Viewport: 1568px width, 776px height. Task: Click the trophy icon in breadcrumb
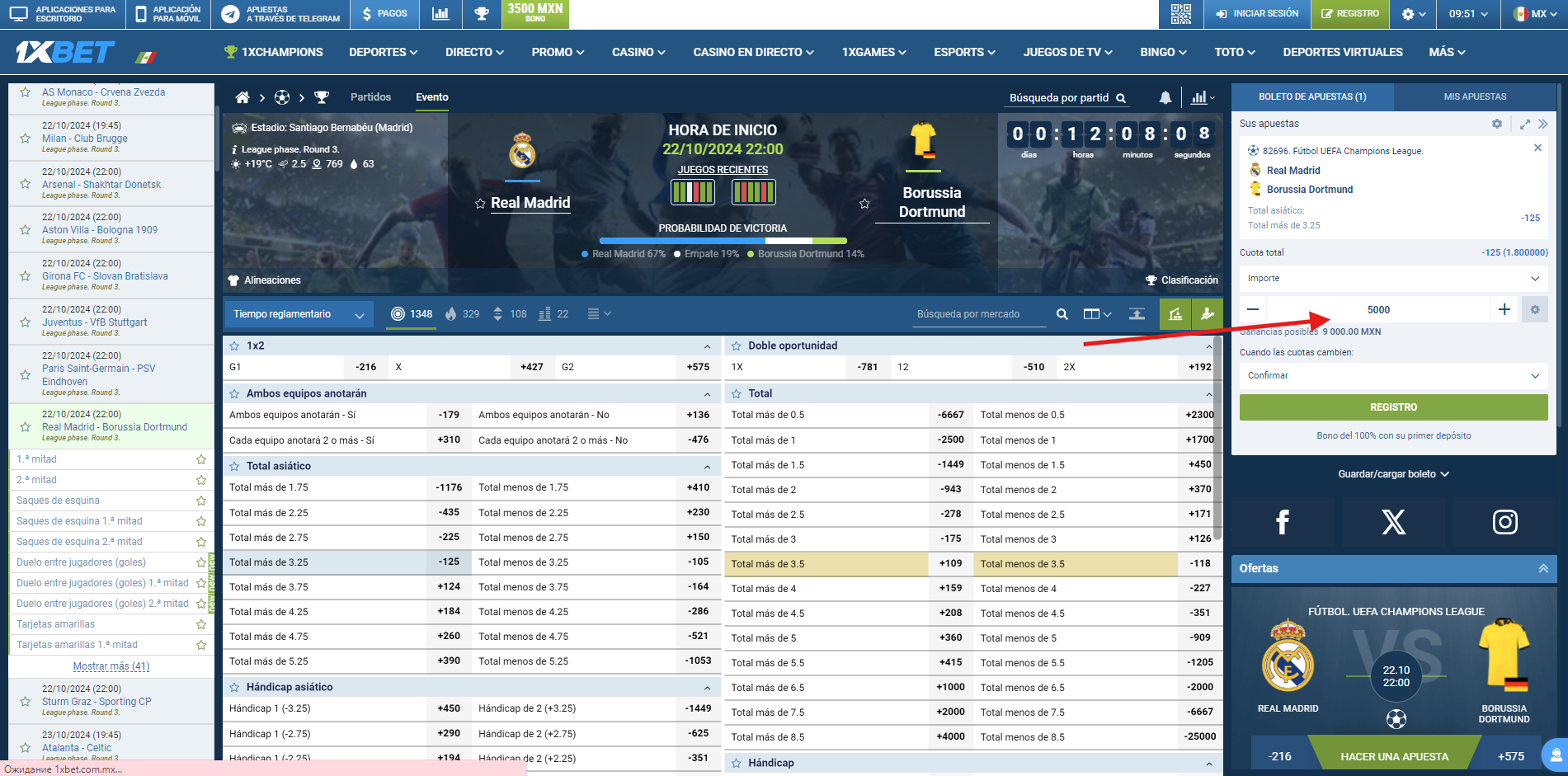(322, 97)
